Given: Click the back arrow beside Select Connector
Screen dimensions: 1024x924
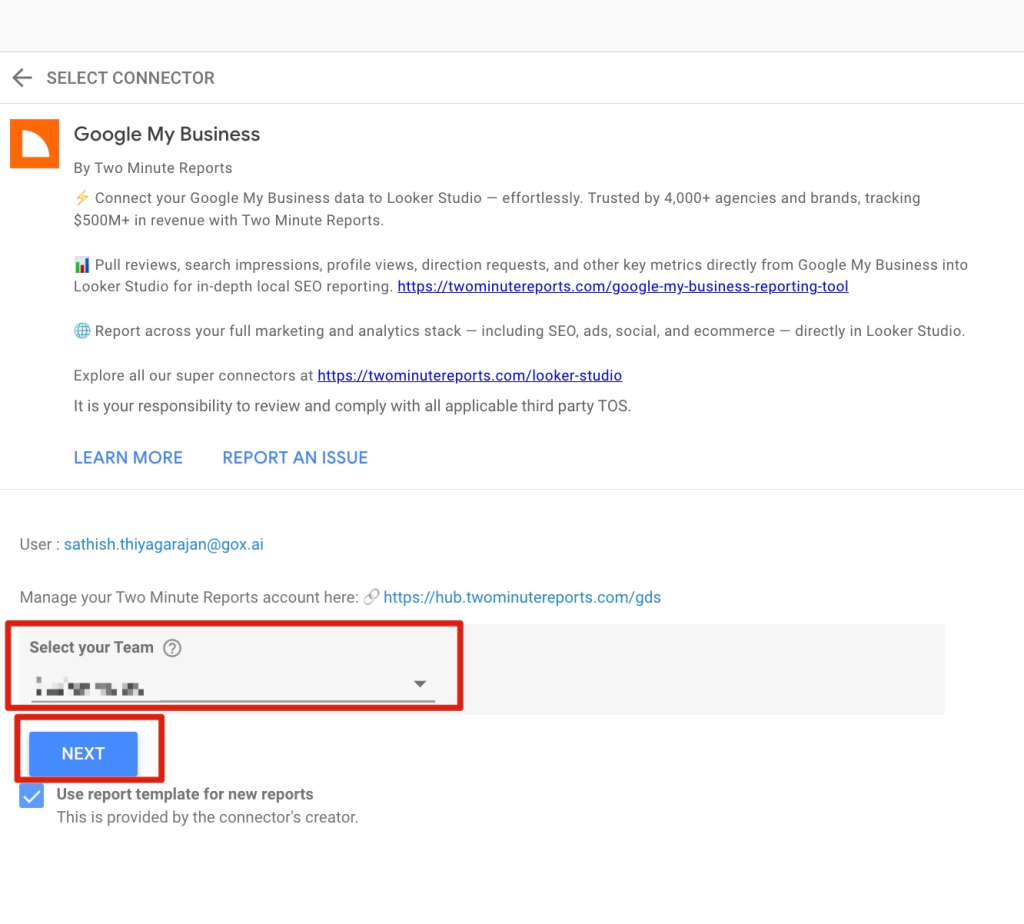Looking at the screenshot, I should click(22, 78).
